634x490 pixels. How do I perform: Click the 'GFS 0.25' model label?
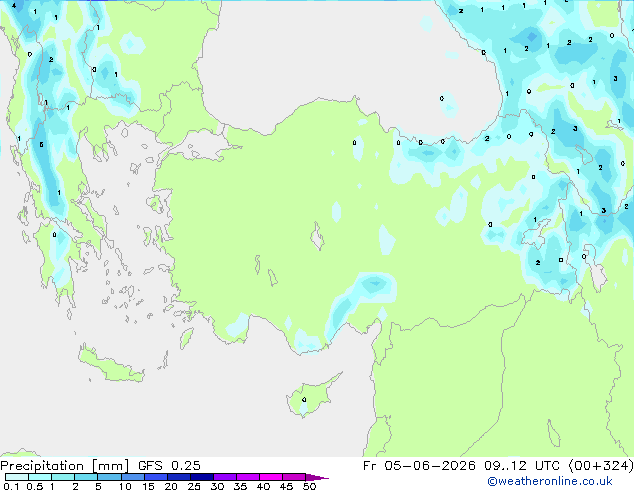[169, 466]
